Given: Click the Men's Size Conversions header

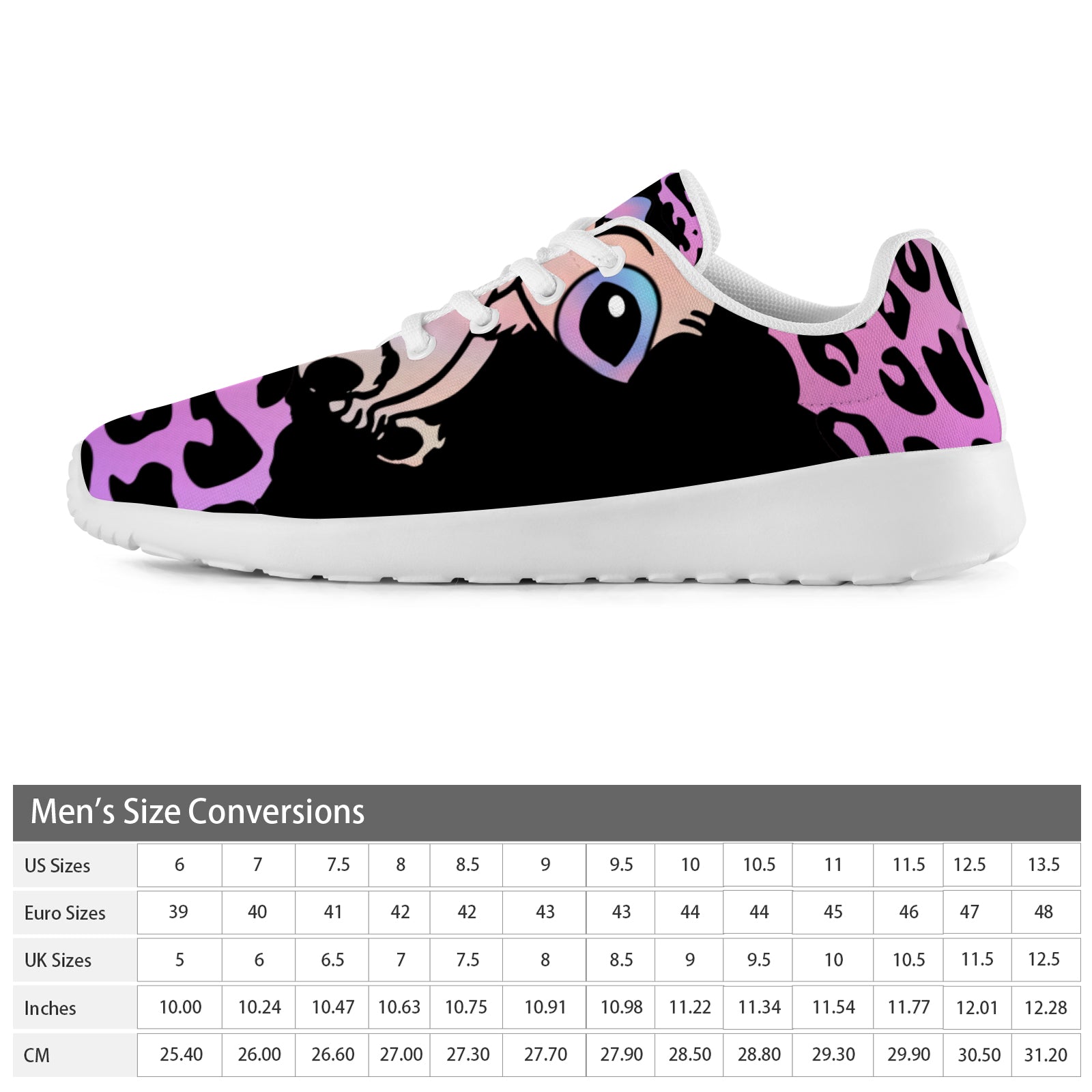Looking at the screenshot, I should (x=546, y=812).
